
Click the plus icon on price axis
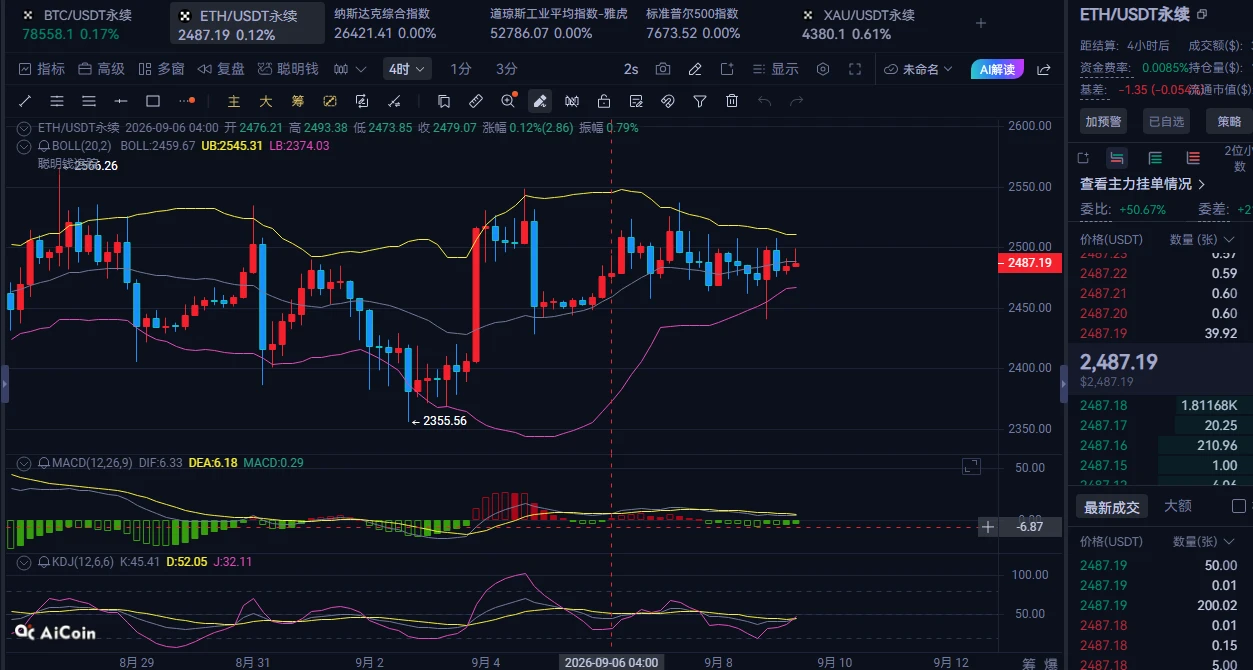(988, 527)
